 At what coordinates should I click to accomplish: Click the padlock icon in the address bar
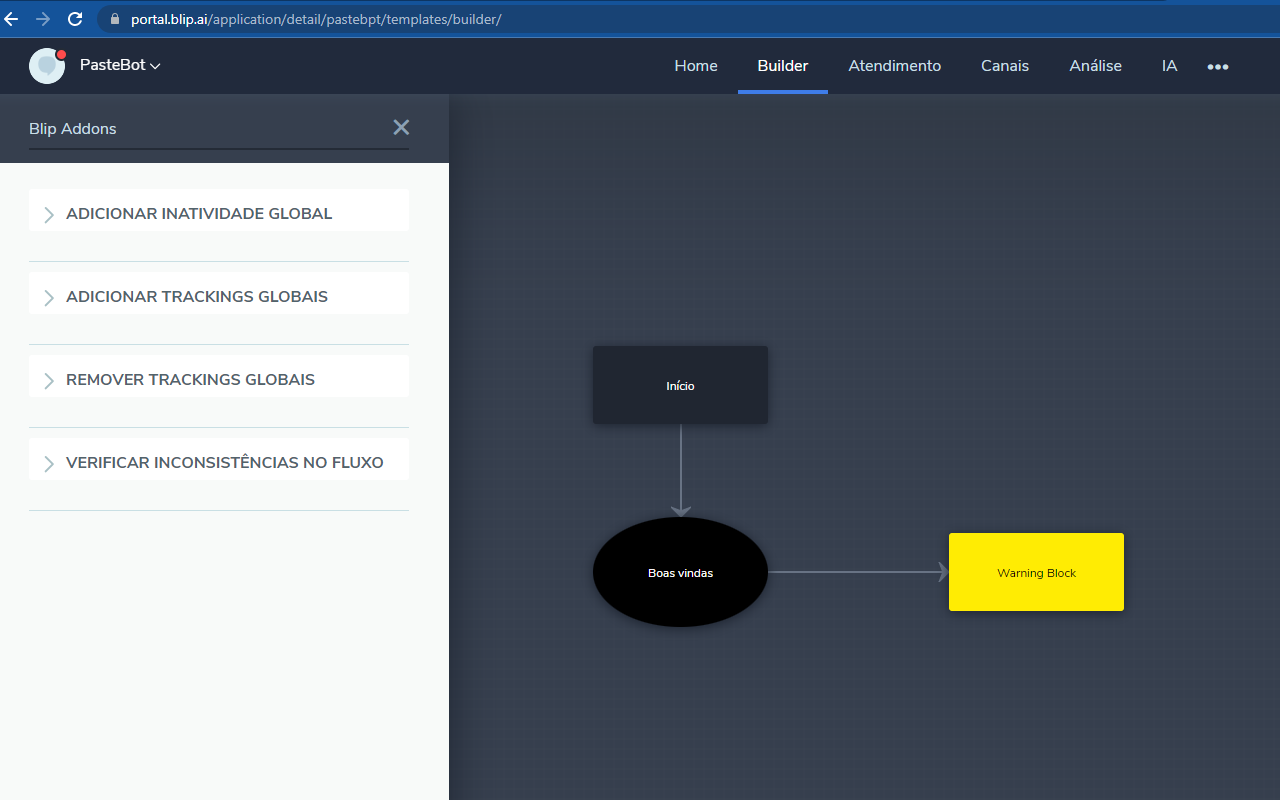click(114, 18)
